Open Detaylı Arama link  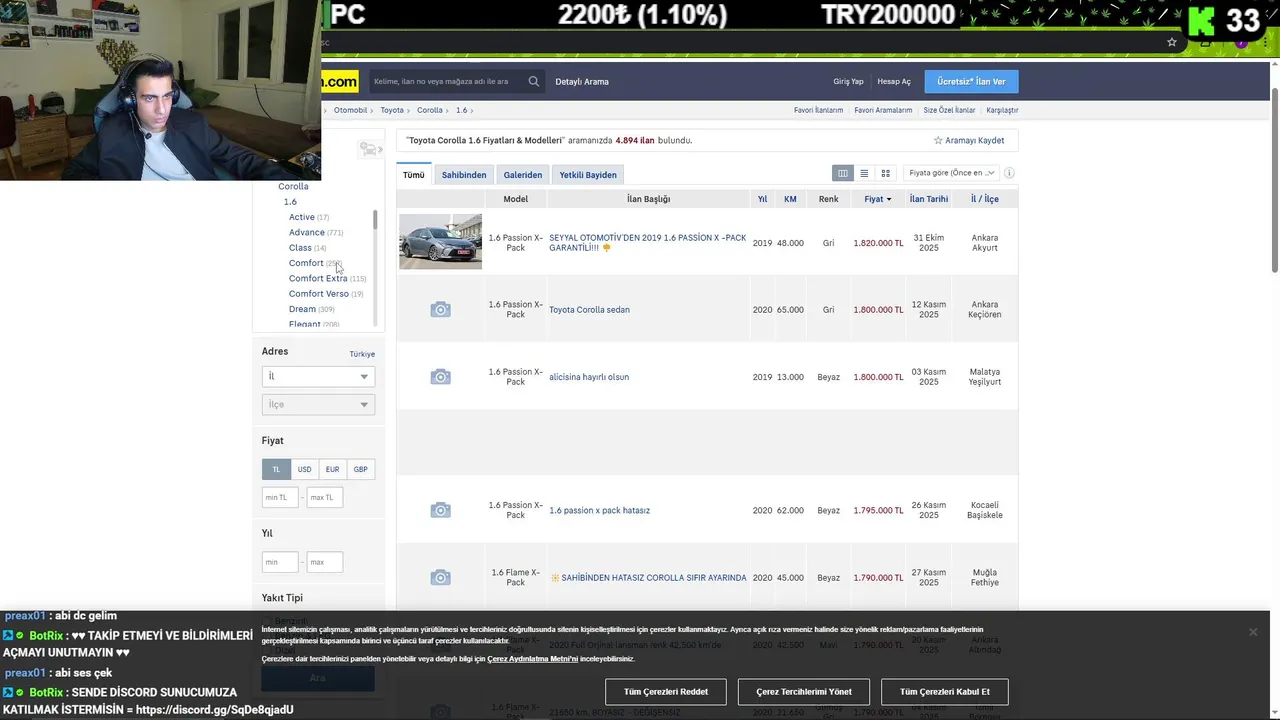click(582, 82)
